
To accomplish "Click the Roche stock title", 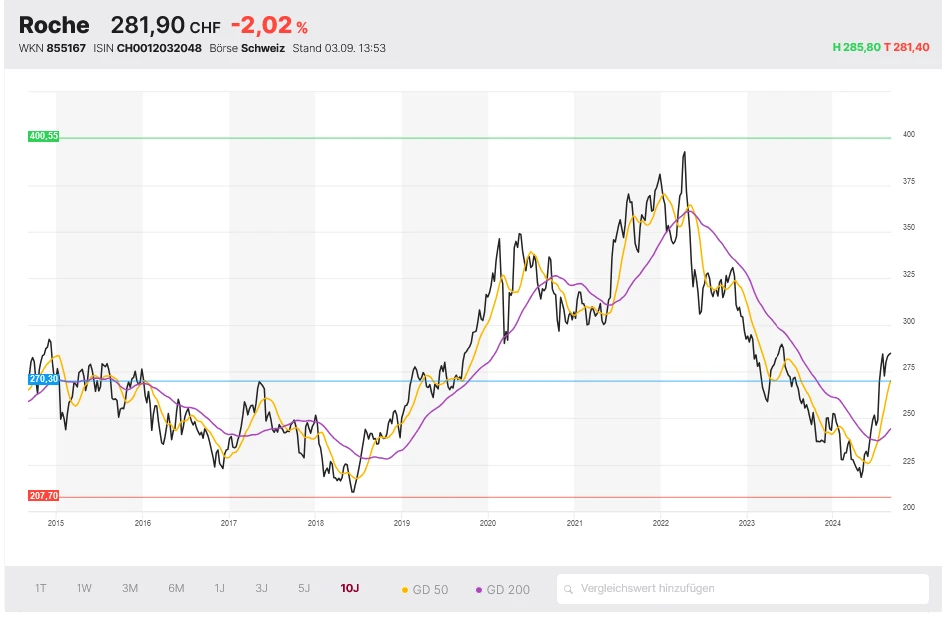I will click(54, 25).
